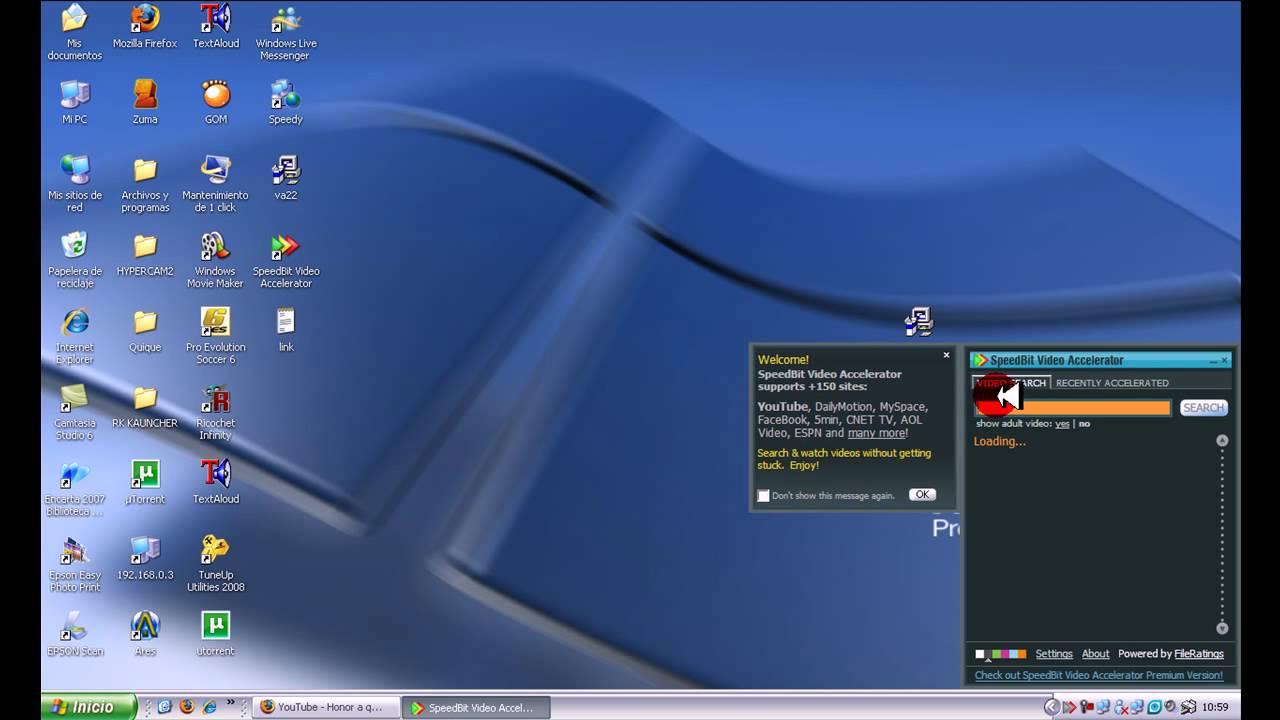Screen dimensions: 1280x720
Task: Open SpeedBit Settings link
Action: 1054,654
